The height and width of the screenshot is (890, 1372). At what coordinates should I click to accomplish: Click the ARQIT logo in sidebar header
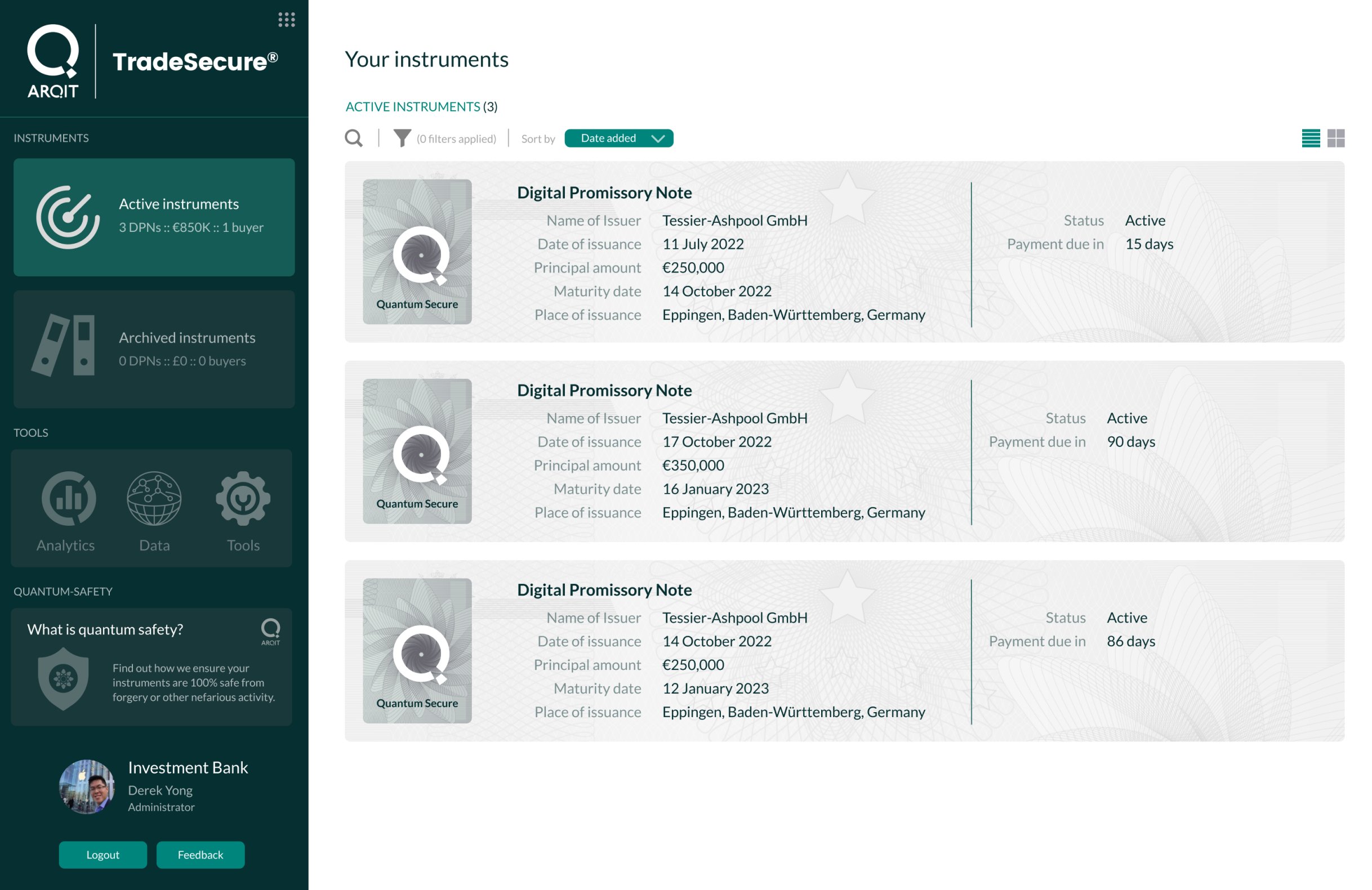point(53,61)
